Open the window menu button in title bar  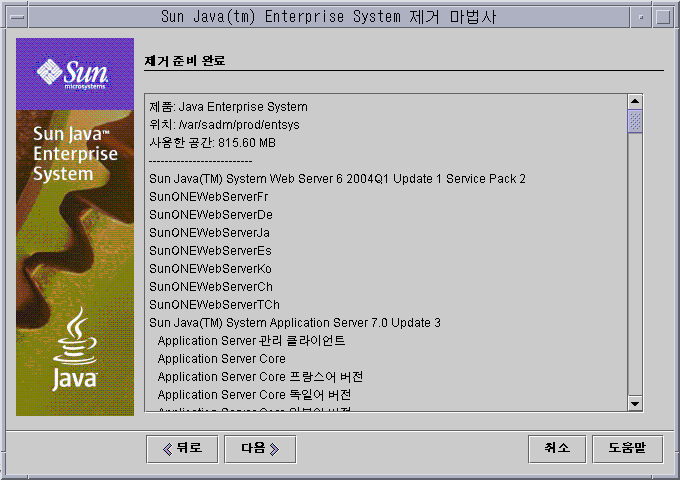[x=17, y=17]
